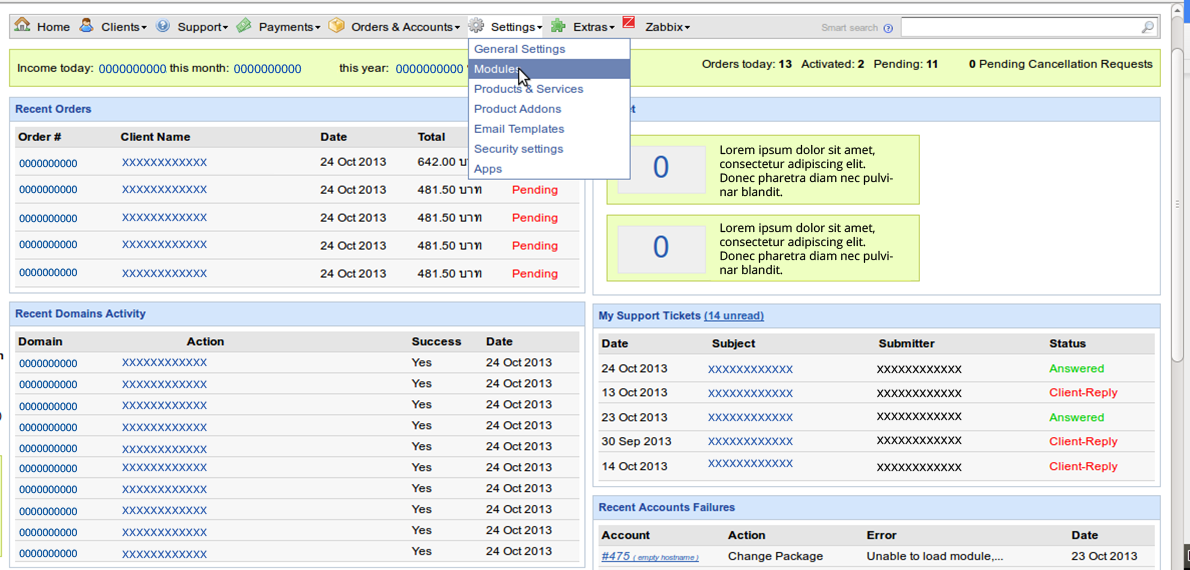Expand the Extras dropdown arrow
The height and width of the screenshot is (570, 1190).
point(612,28)
